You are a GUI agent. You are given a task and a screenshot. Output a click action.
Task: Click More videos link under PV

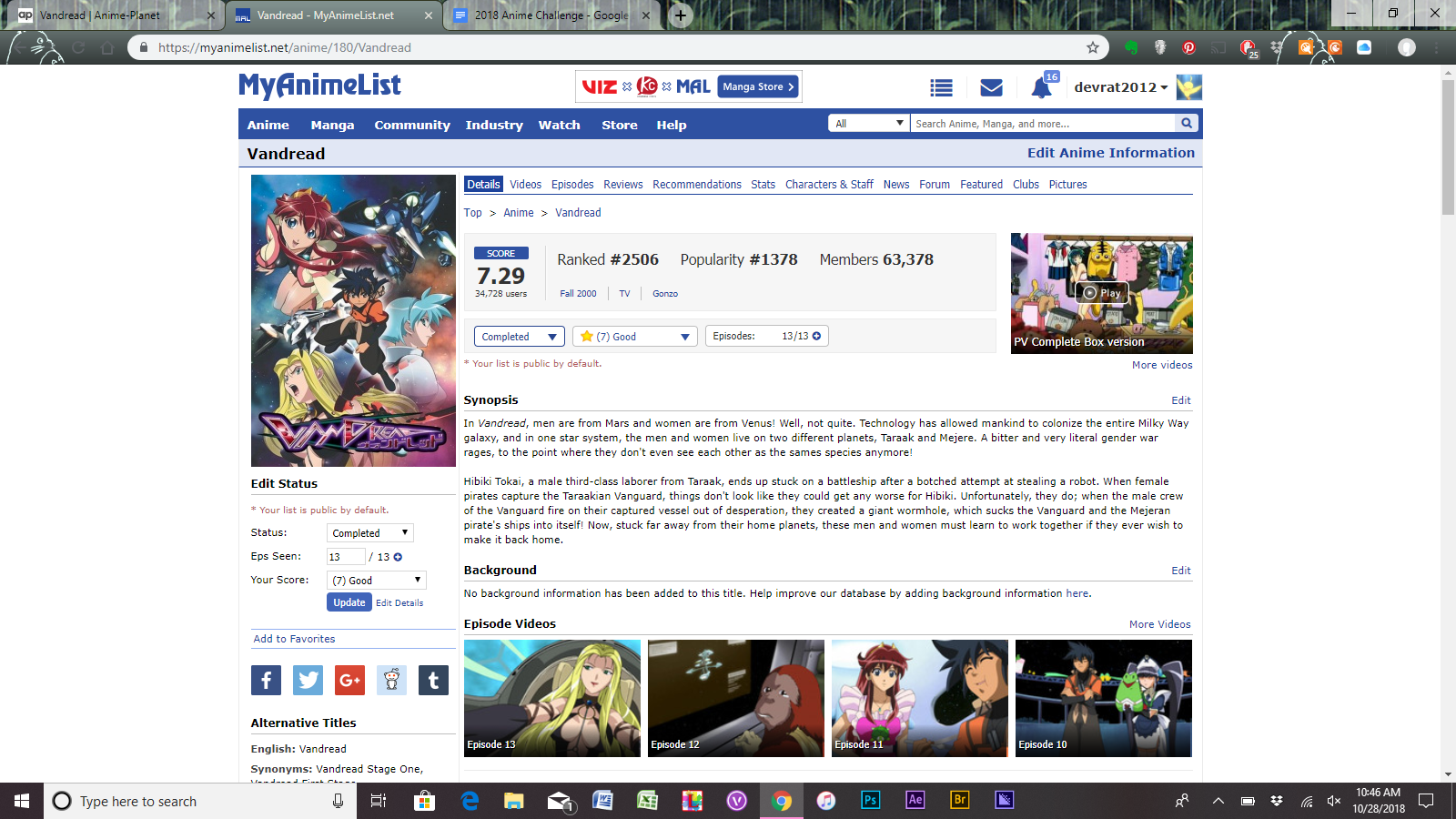1162,365
